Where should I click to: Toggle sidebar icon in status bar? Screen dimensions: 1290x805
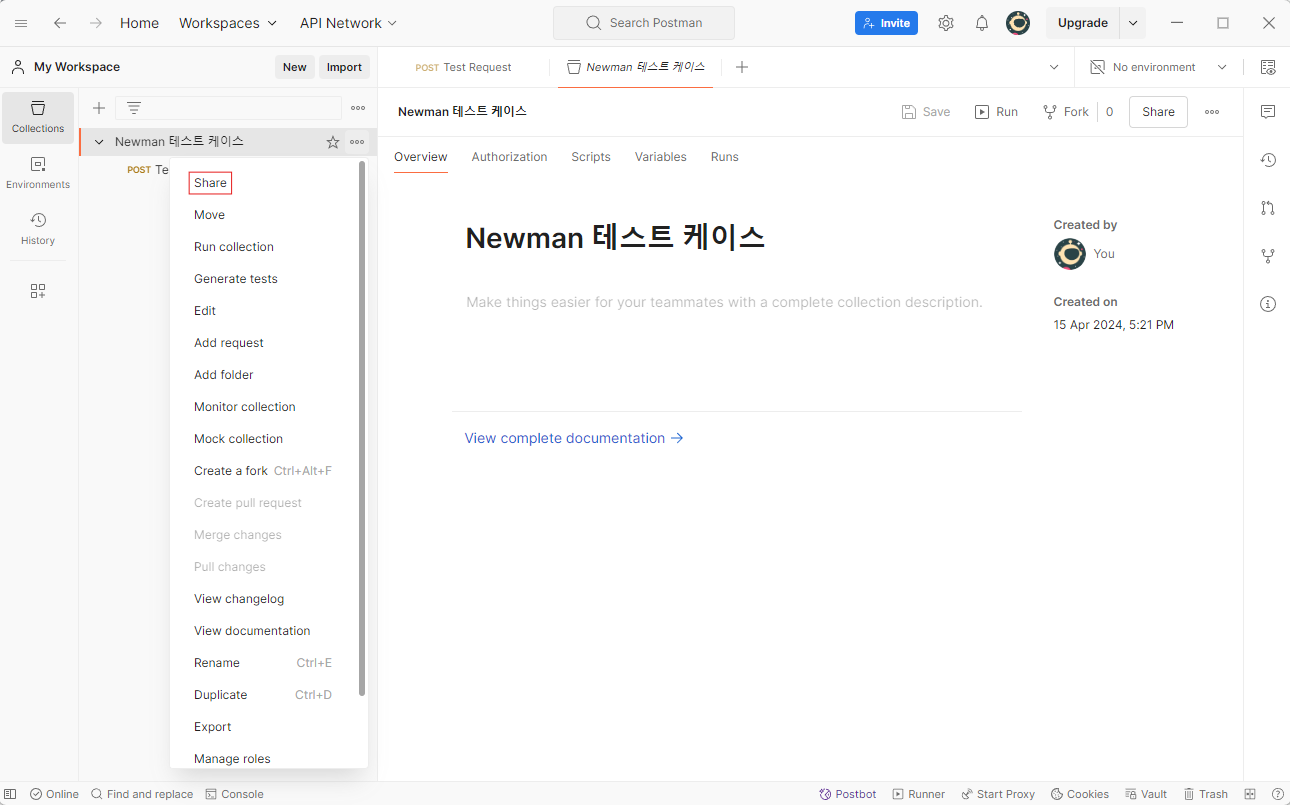(10, 794)
